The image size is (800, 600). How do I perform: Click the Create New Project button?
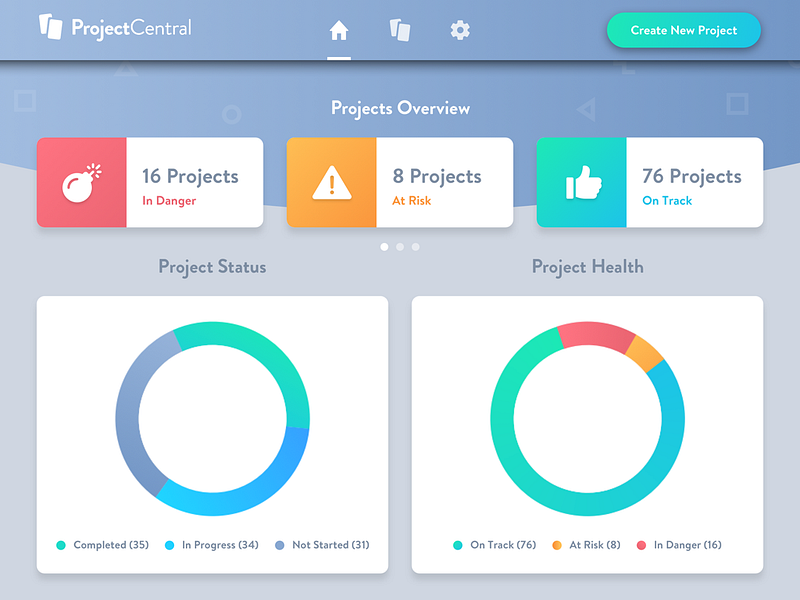[x=684, y=30]
